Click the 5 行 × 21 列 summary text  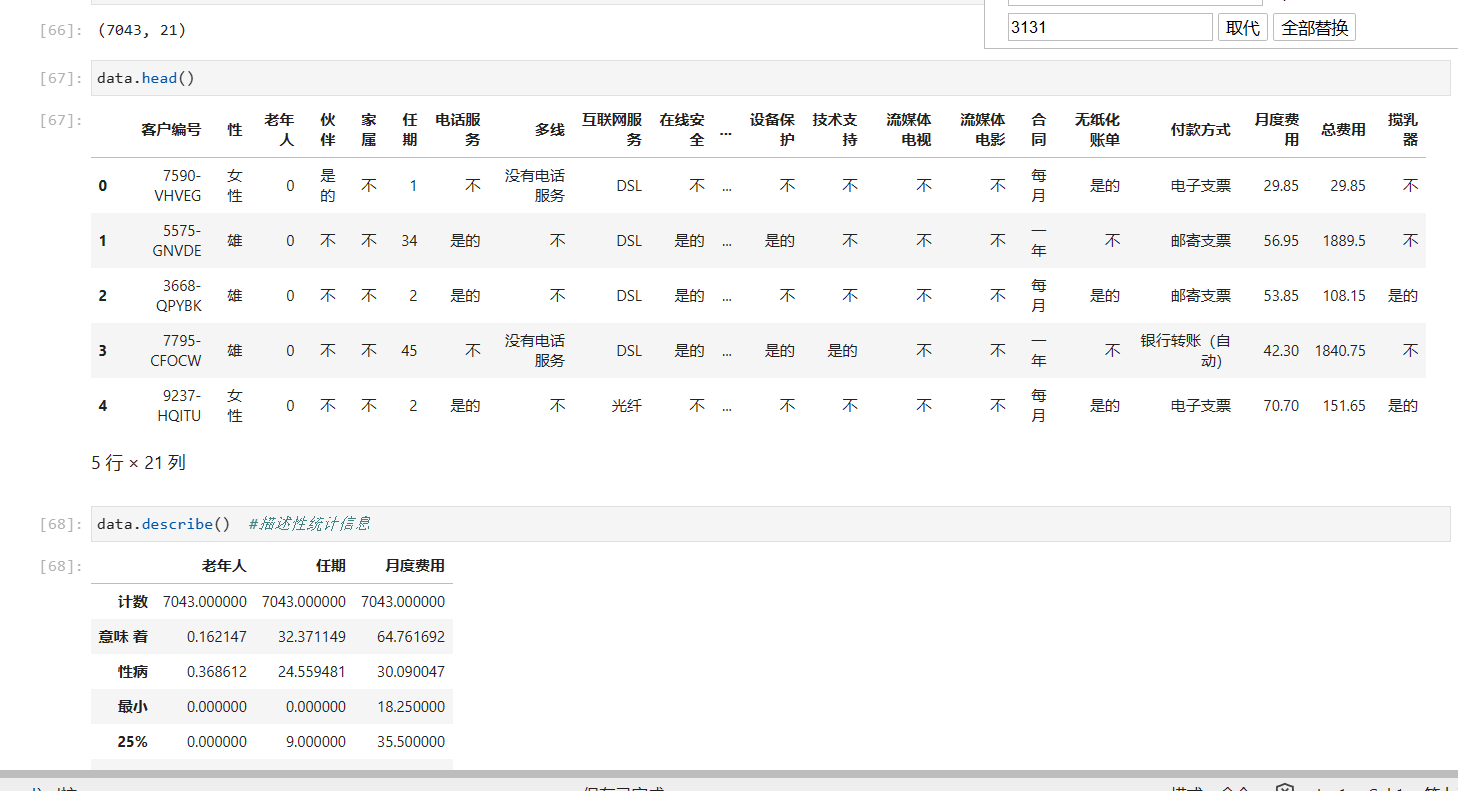(x=138, y=463)
